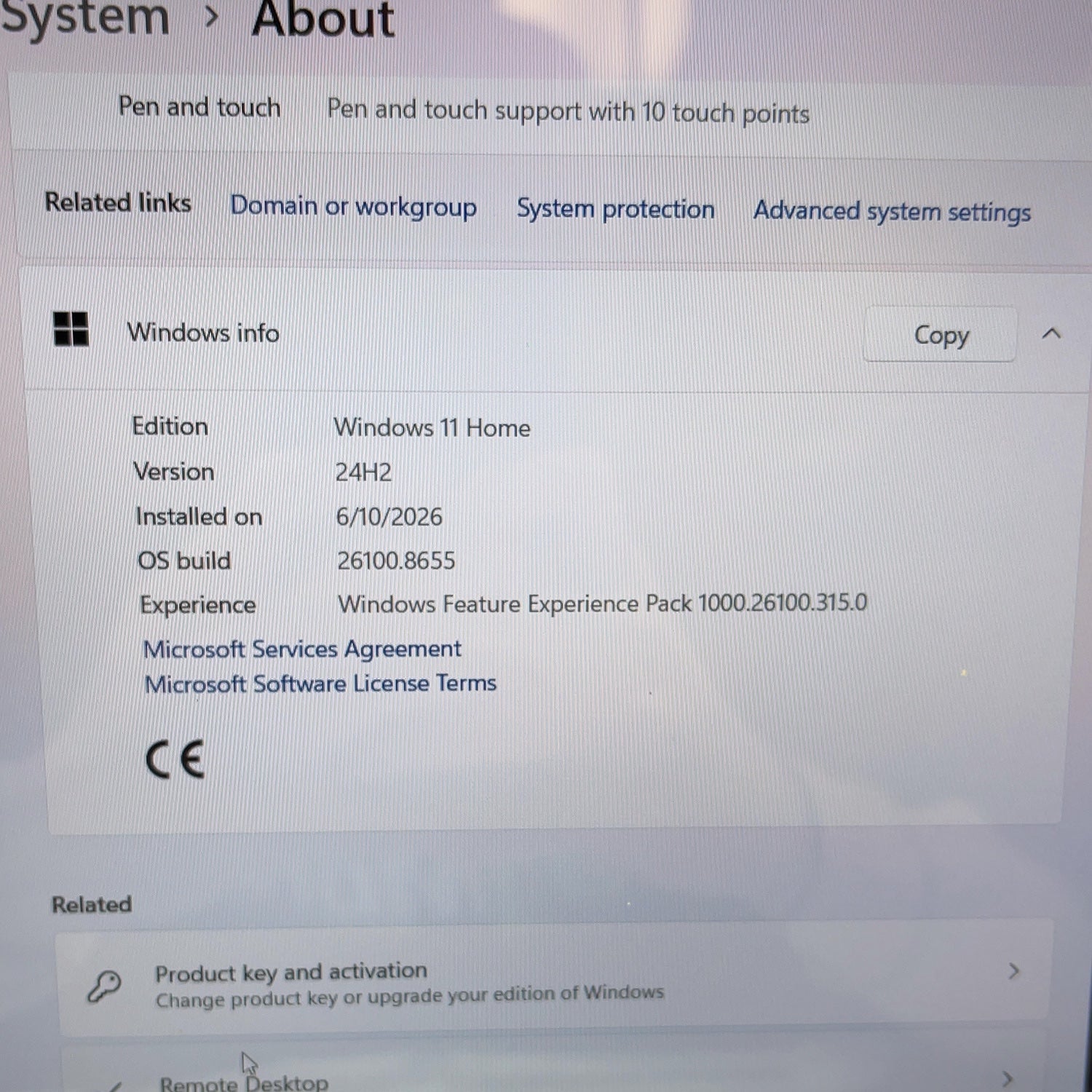This screenshot has height=1092, width=1092.
Task: Select the OS build number 26100.8655
Action: click(396, 561)
